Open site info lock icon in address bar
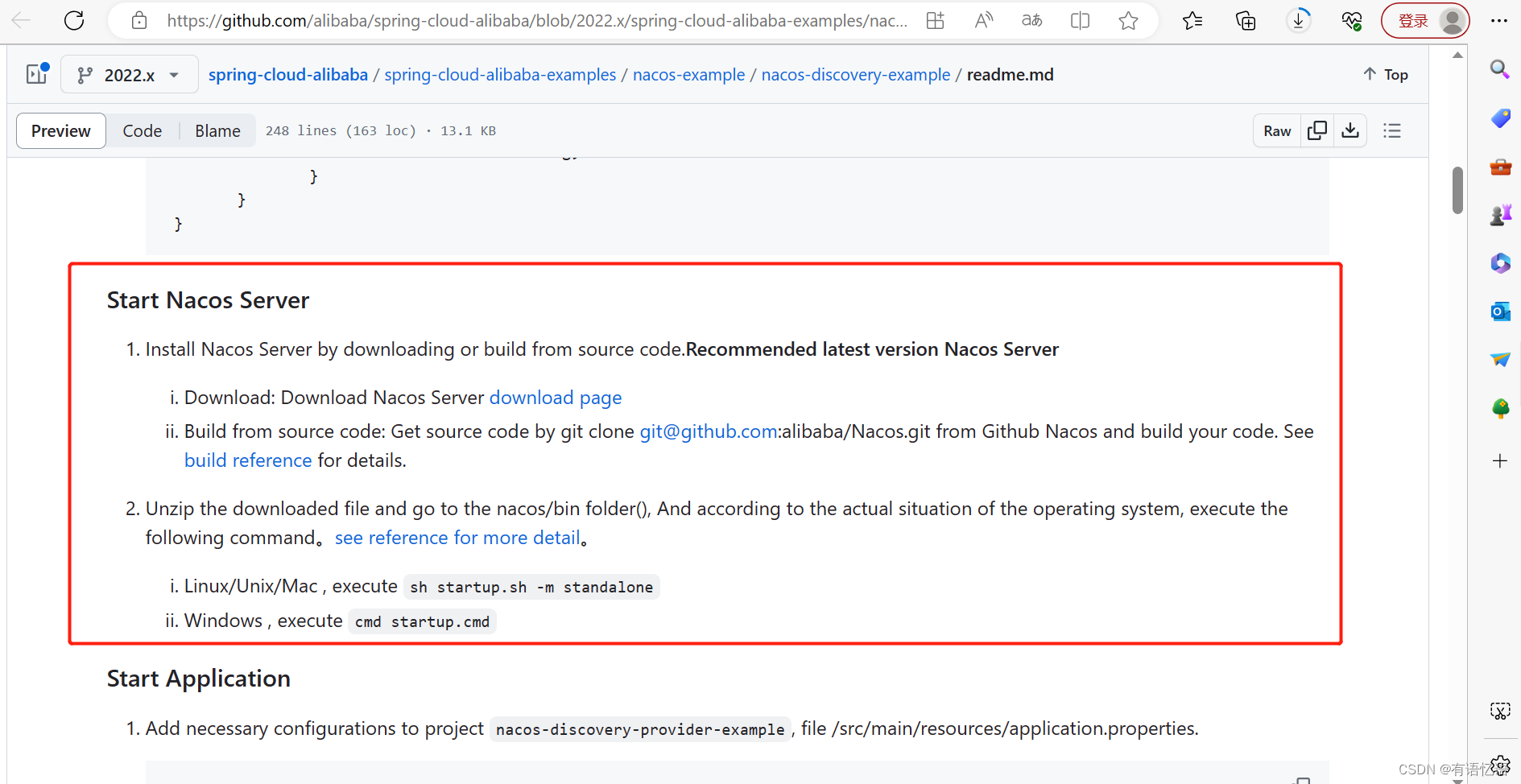Viewport: 1521px width, 784px height. tap(139, 21)
